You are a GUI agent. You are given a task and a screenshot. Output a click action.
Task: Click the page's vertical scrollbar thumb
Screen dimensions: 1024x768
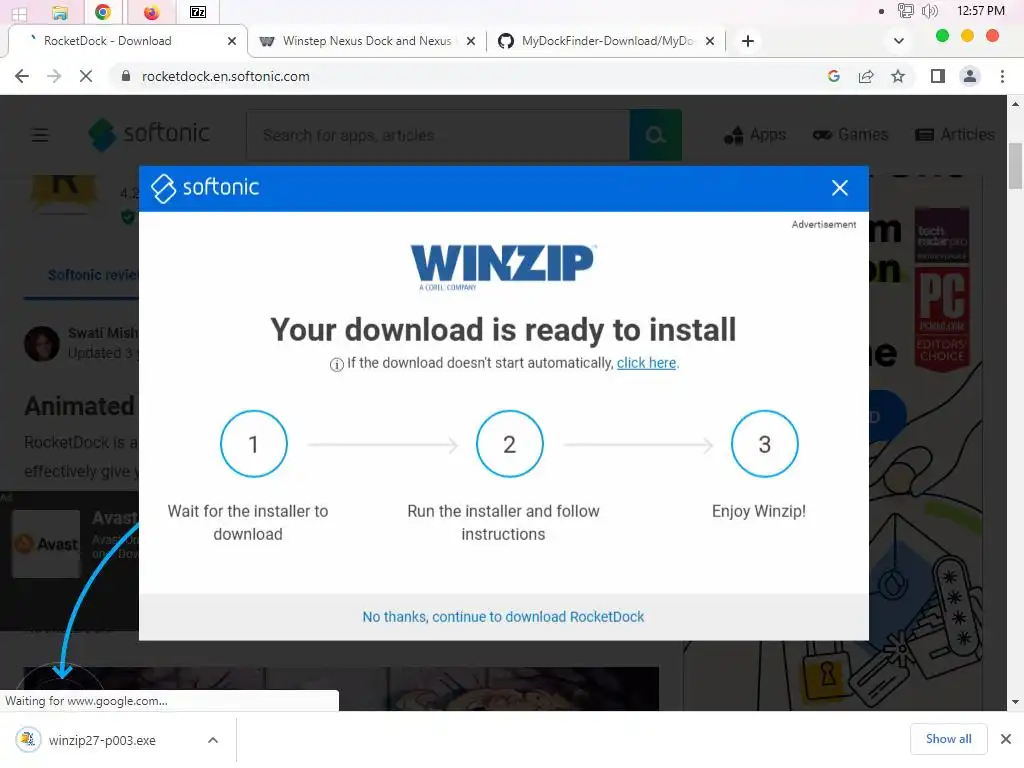point(1015,165)
